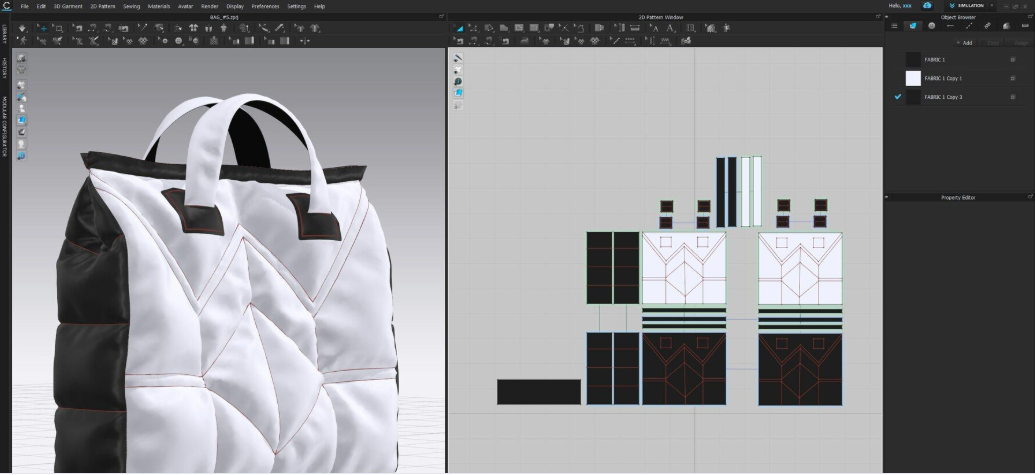Choose the 2D text annotation tool

point(669,28)
